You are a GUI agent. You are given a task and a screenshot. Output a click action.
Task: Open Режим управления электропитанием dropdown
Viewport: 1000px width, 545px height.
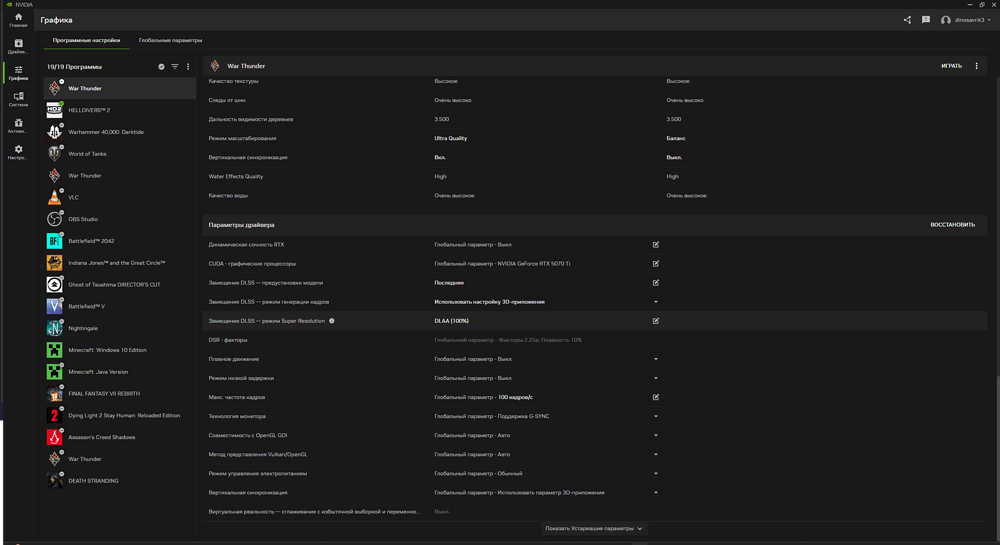click(656, 474)
